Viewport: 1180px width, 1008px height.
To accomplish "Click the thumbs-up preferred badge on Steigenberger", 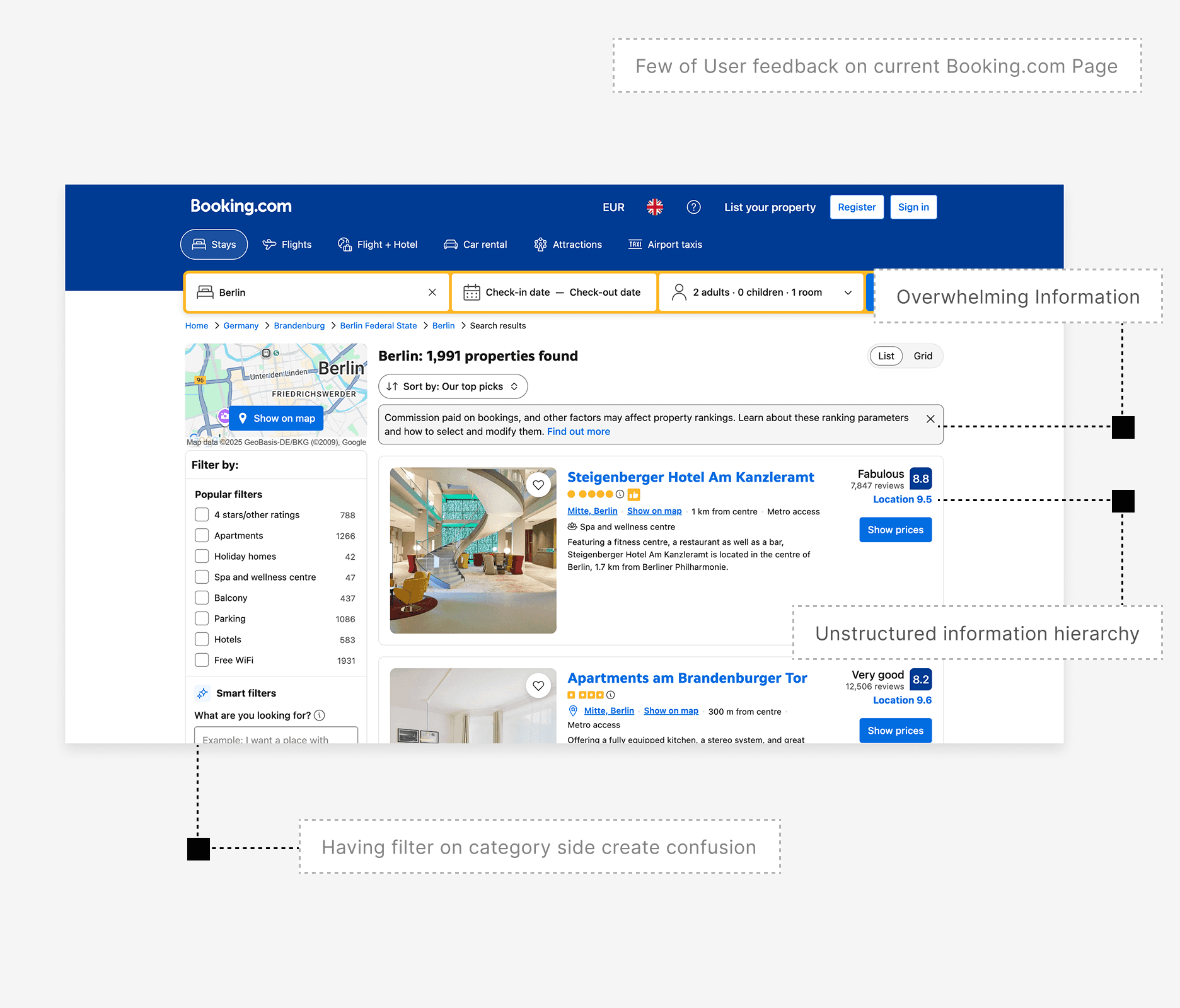I will 633,494.
